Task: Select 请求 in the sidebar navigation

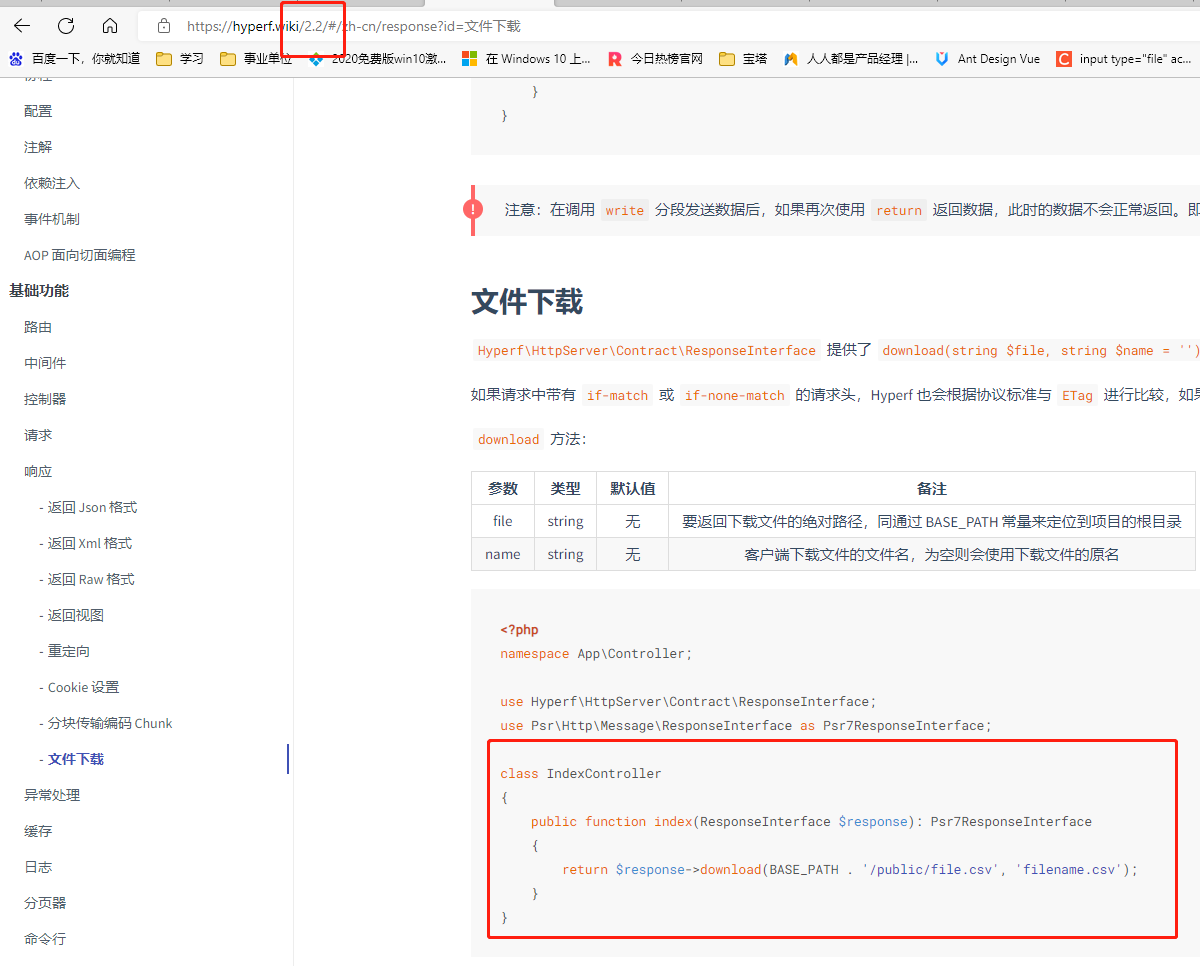Action: [37, 434]
